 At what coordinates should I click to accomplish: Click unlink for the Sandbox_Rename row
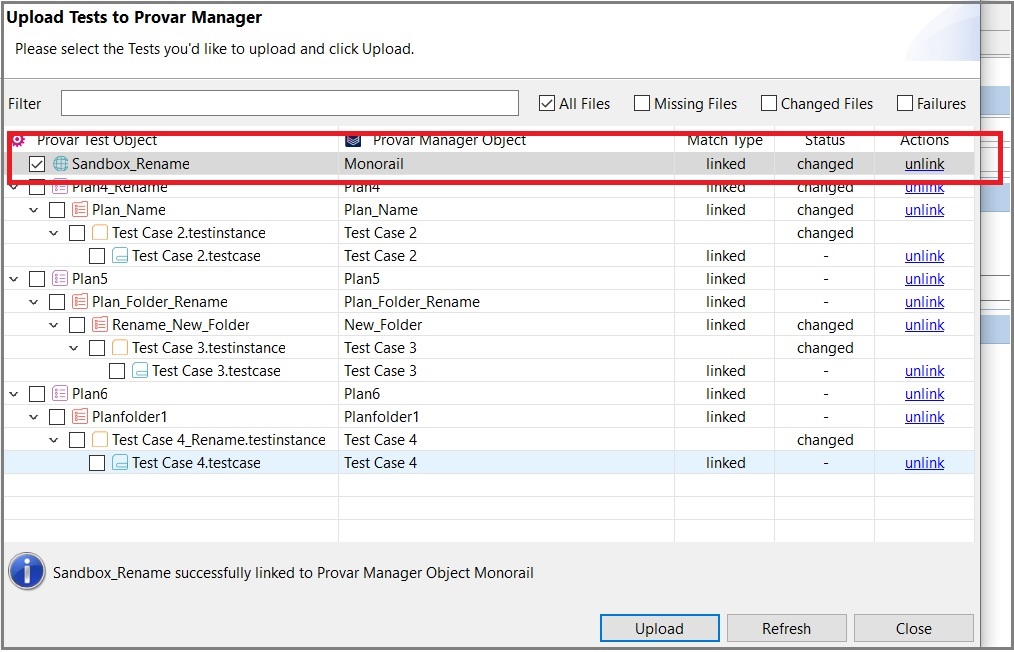click(924, 164)
